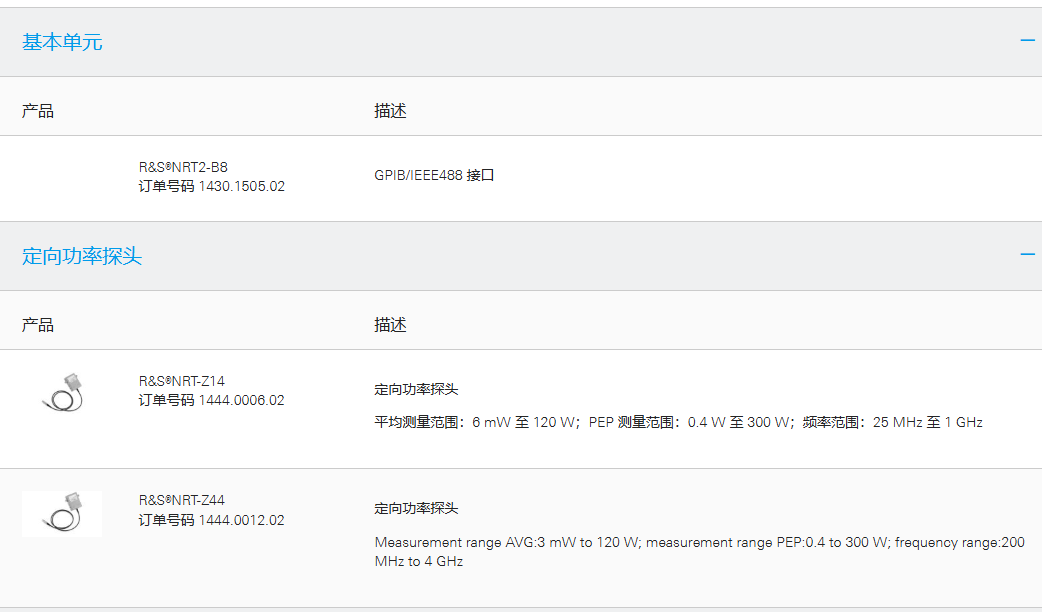Select the R&S®NRT2-B8 product name
Screen dimensions: 1042x612
click(183, 167)
